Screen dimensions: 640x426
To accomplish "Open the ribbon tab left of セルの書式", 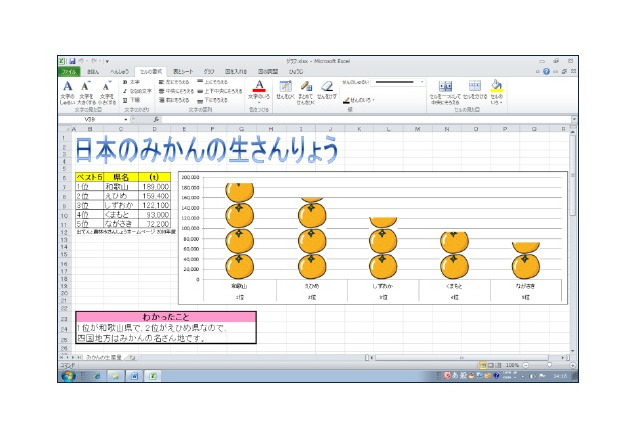I will point(119,72).
